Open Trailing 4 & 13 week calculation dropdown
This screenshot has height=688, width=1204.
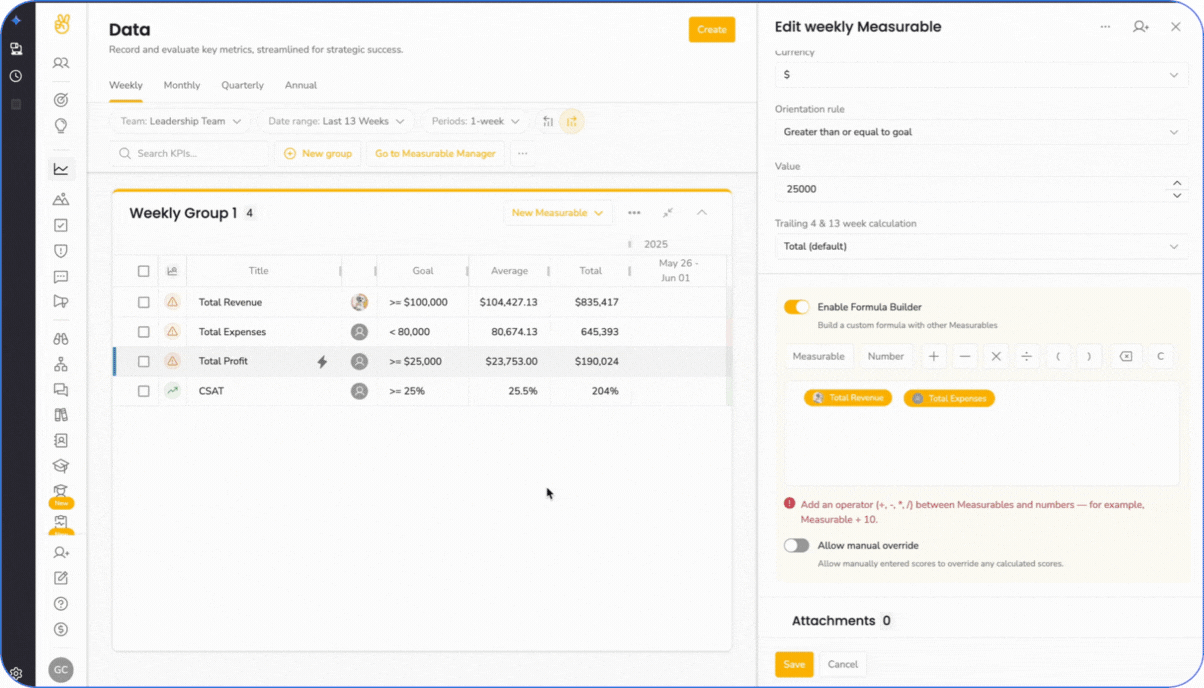coord(981,246)
